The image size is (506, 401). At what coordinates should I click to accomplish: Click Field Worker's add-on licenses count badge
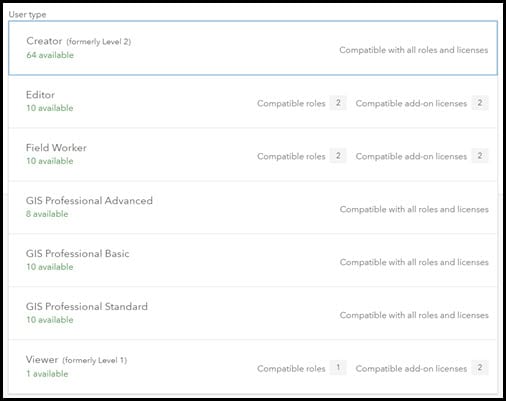(x=480, y=156)
